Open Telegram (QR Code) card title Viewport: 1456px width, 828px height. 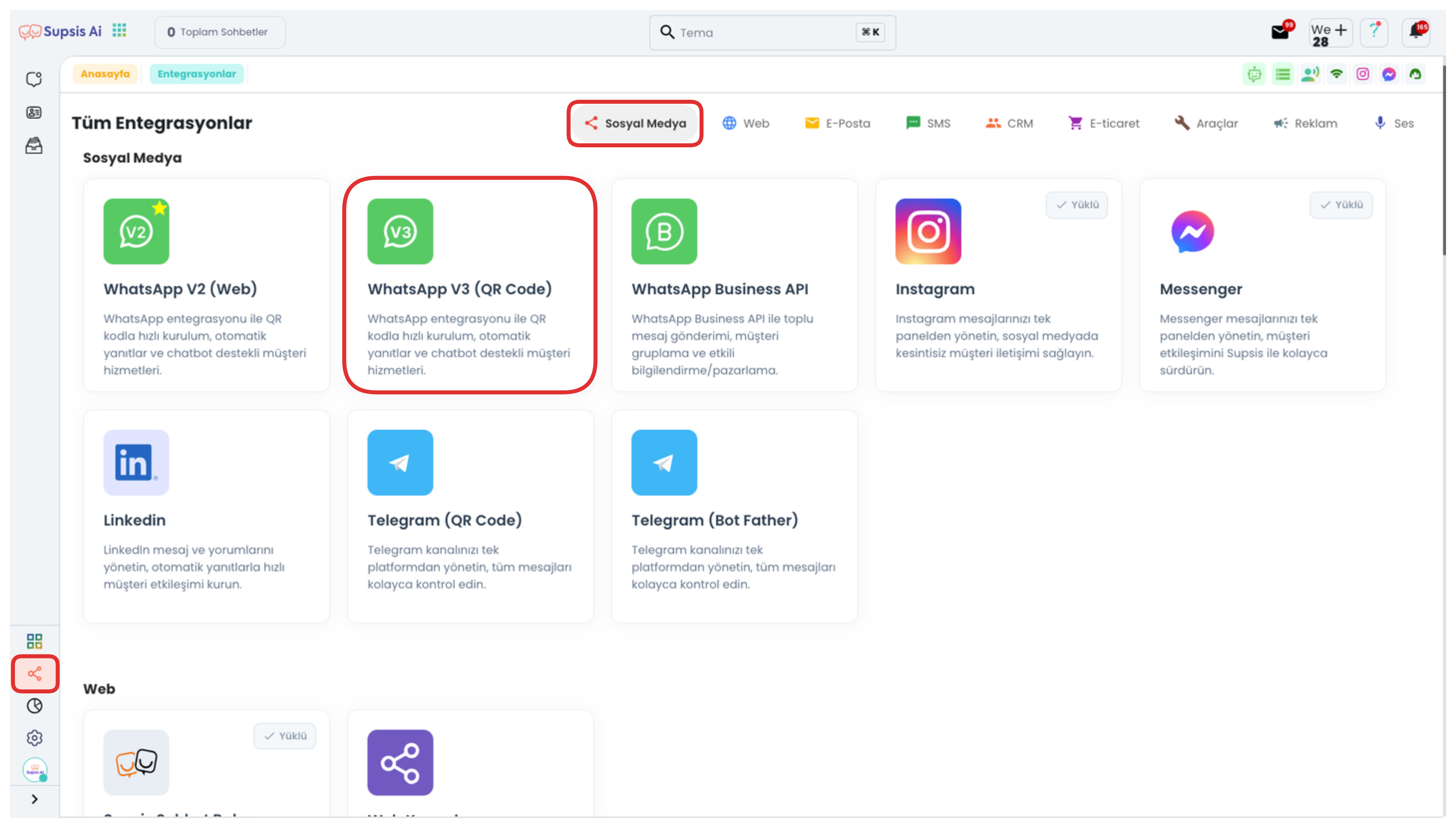[x=444, y=520]
